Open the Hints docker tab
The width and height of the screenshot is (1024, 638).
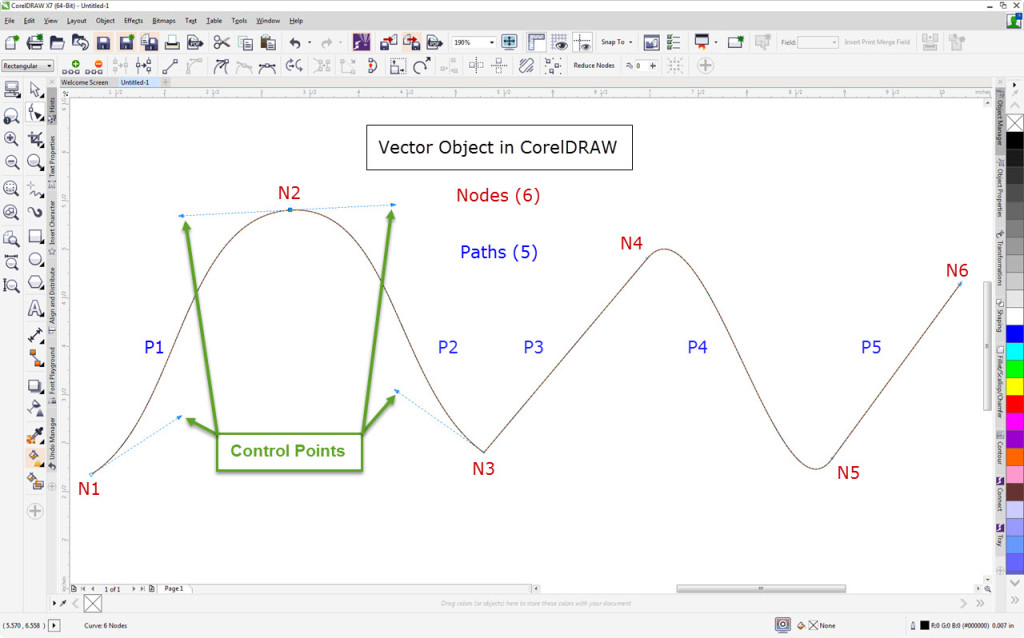point(52,109)
